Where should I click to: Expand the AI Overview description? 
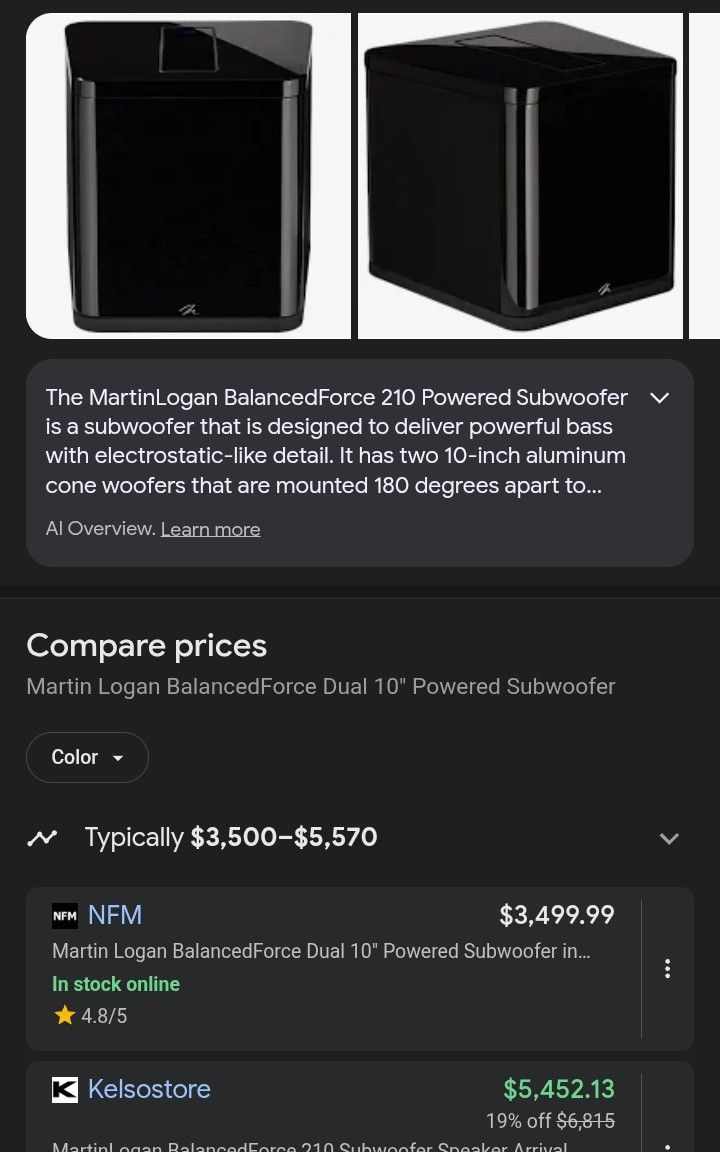pyautogui.click(x=659, y=398)
